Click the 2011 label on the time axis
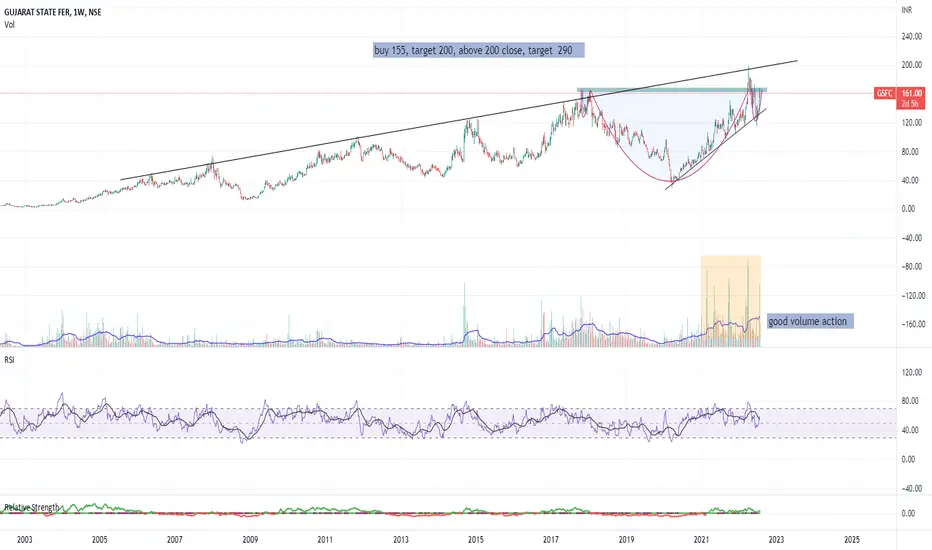 (325, 540)
